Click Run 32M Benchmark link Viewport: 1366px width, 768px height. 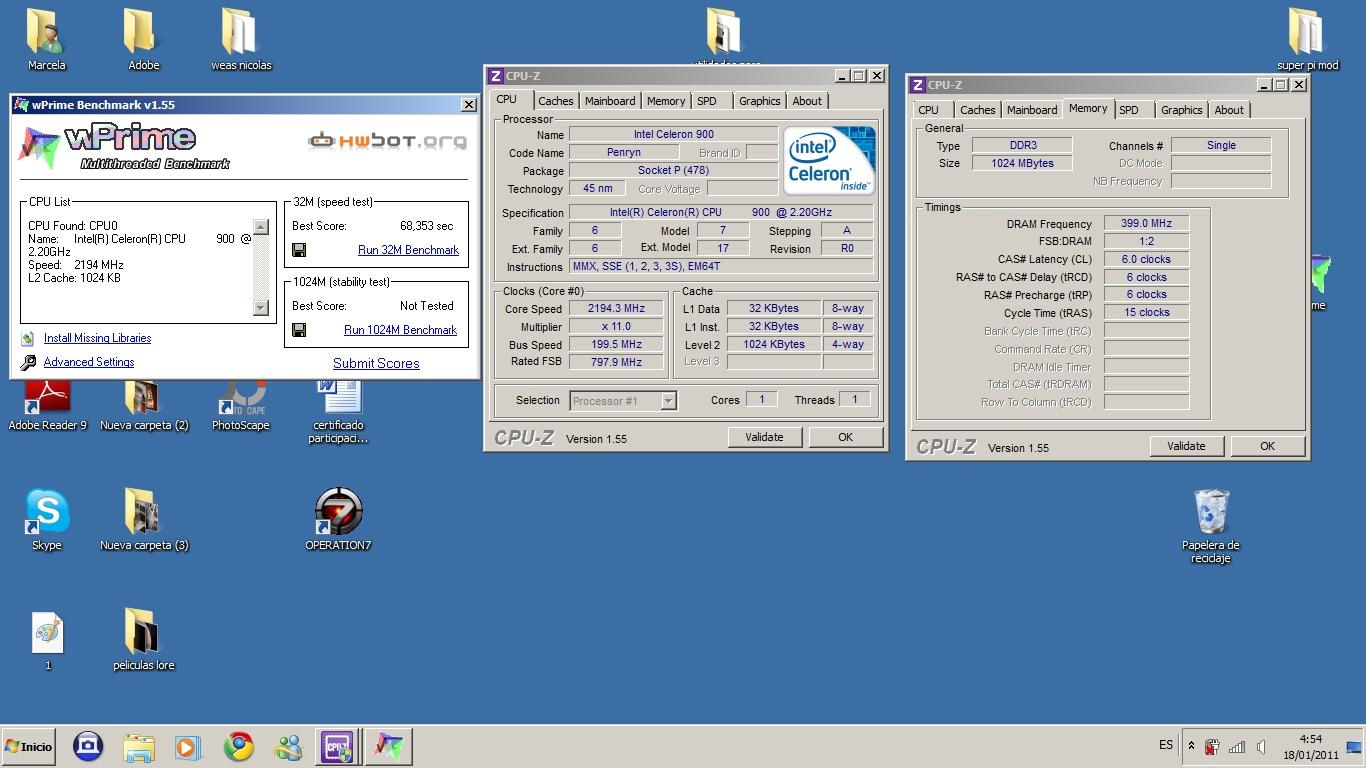[408, 250]
